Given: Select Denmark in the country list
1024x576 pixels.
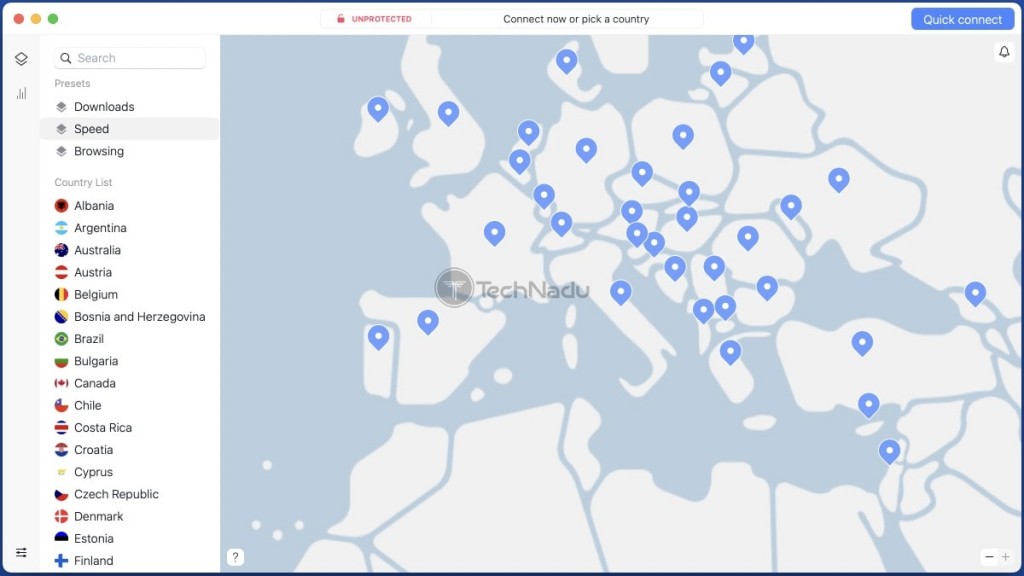Looking at the screenshot, I should [x=129, y=517].
